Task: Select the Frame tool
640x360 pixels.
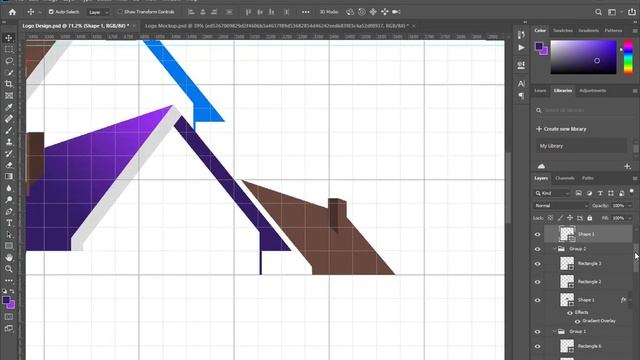Action: (9, 96)
